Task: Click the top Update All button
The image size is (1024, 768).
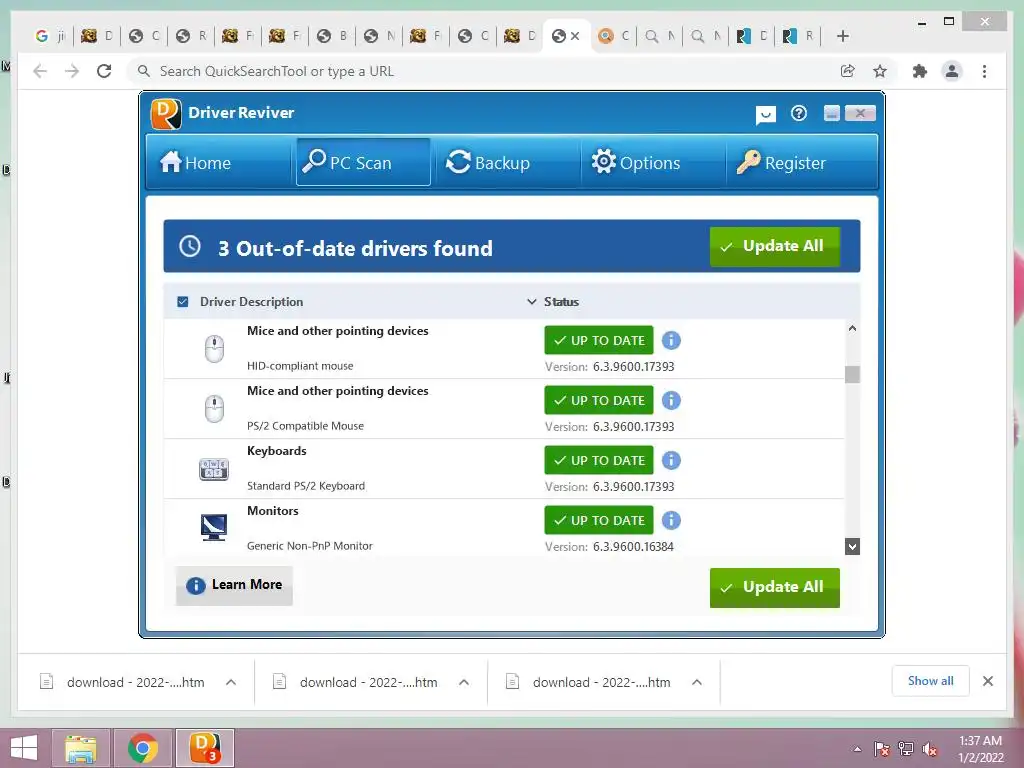Action: 775,246
